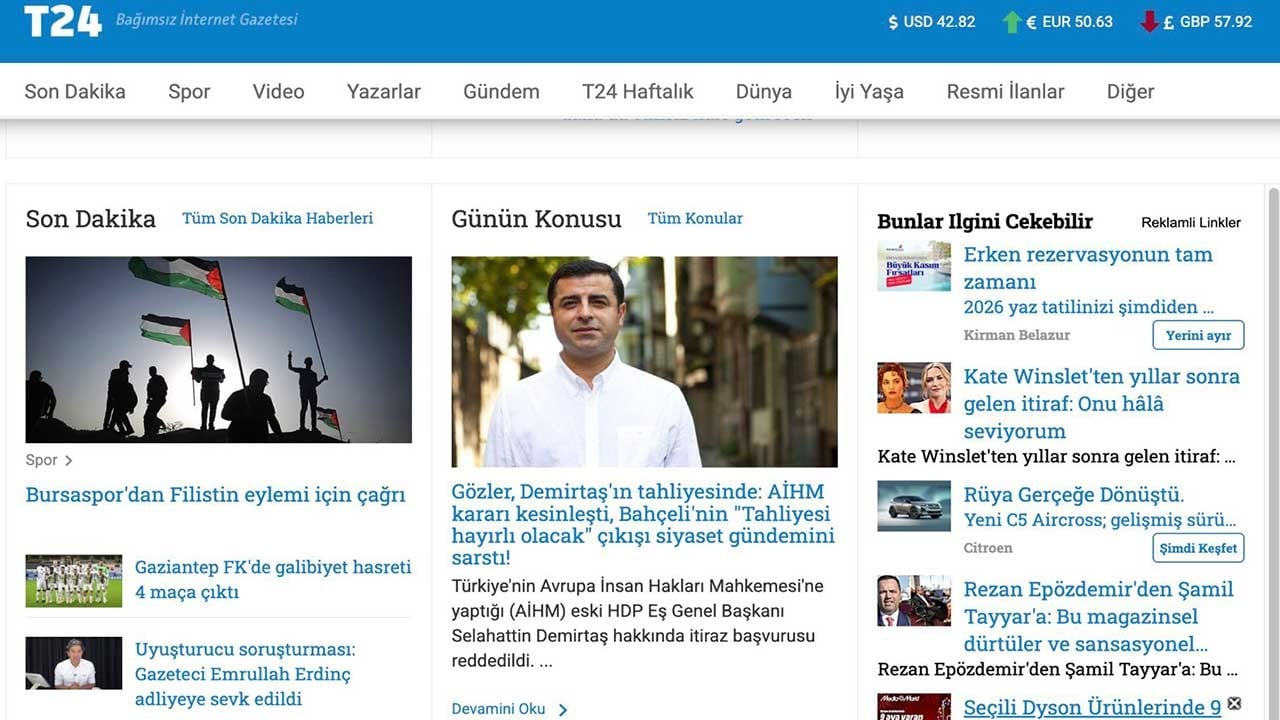Image resolution: width=1280 pixels, height=720 pixels.
Task: Open the Palestinian flags news image
Action: [x=218, y=349]
